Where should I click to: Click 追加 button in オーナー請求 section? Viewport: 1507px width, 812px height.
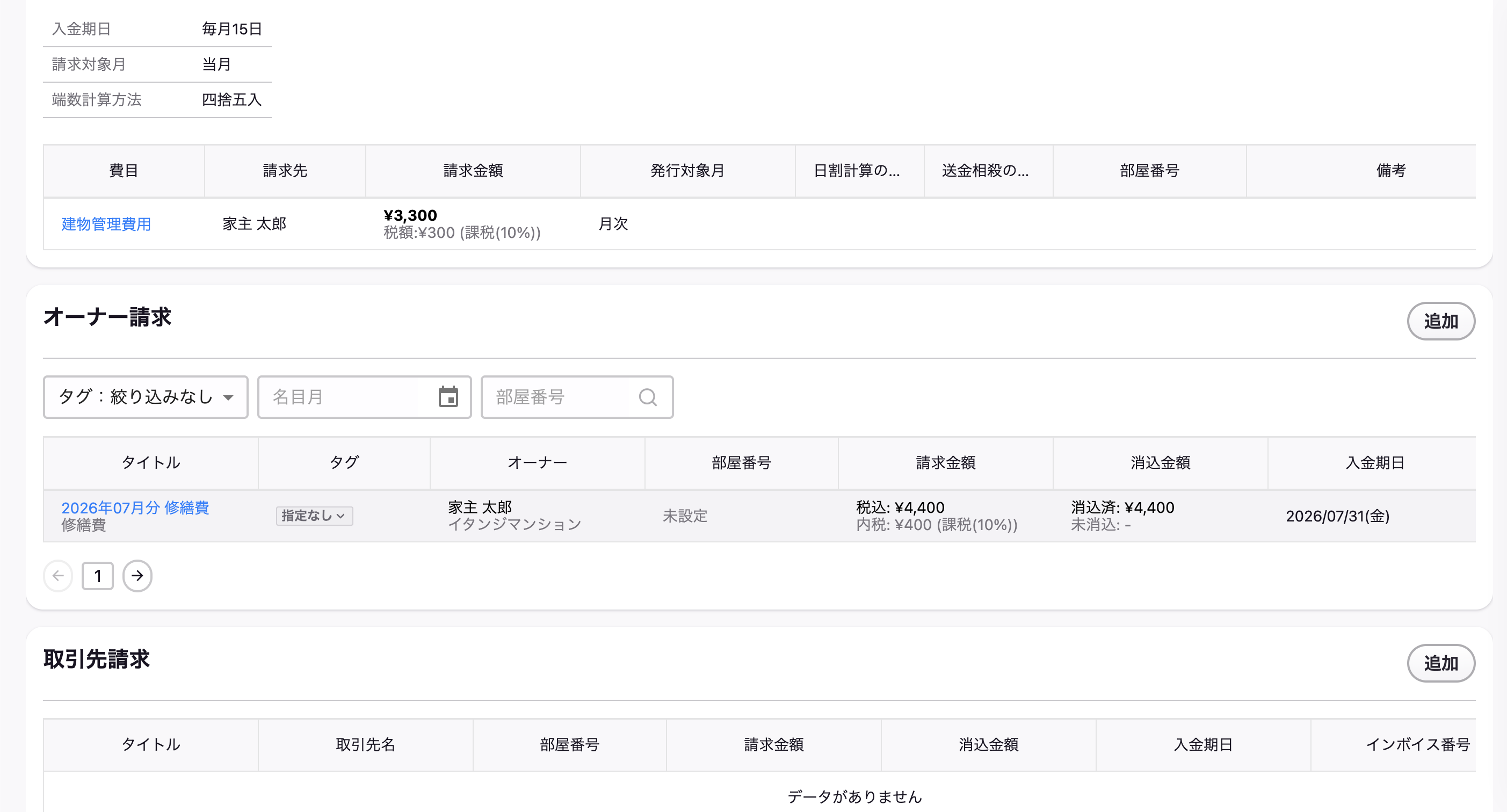pyautogui.click(x=1440, y=321)
